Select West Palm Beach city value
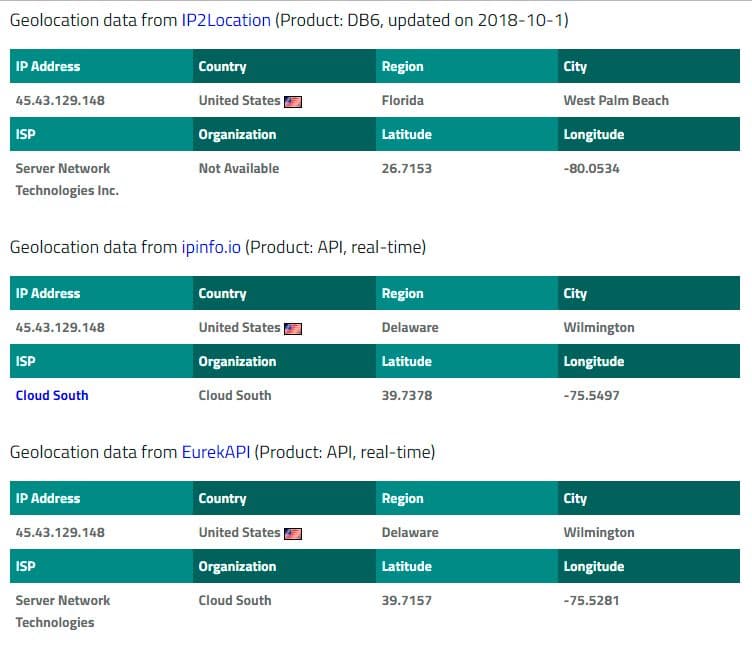Screen dimensions: 752x652 click(x=616, y=100)
